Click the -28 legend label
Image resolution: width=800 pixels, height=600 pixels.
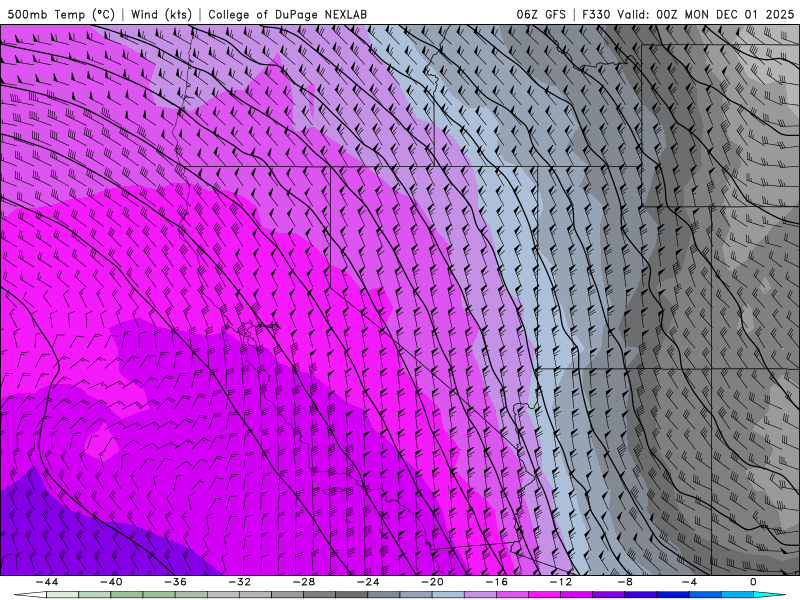coord(304,582)
